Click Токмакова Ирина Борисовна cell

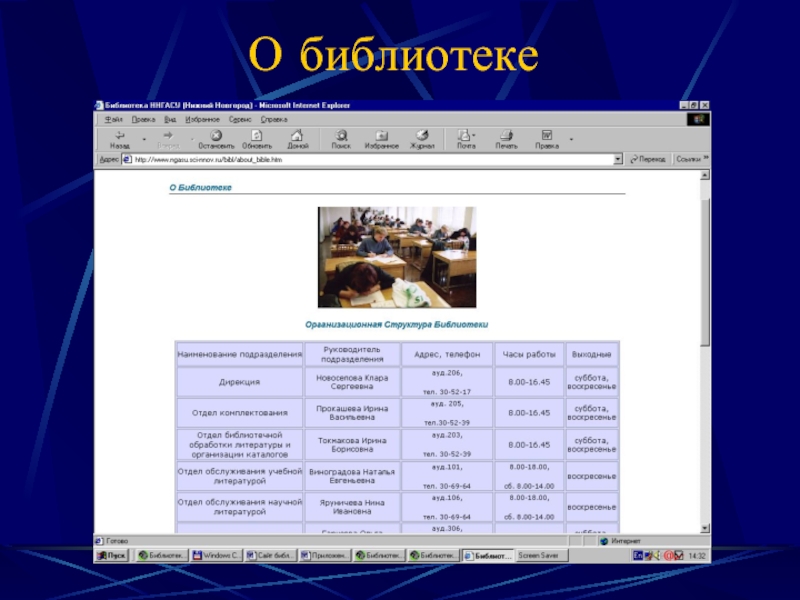click(352, 444)
